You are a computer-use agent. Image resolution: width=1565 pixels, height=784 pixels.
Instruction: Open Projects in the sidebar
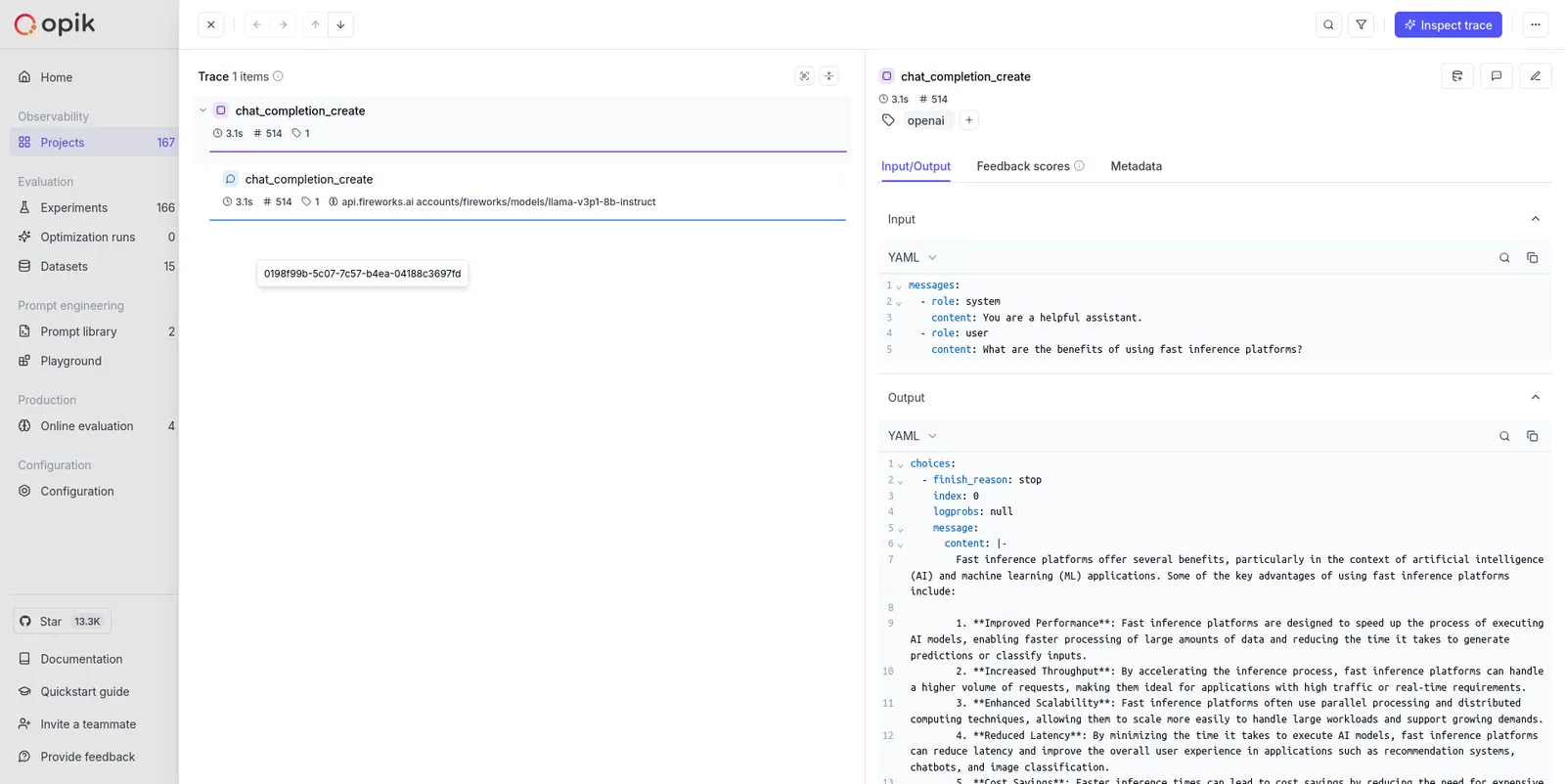point(94,142)
